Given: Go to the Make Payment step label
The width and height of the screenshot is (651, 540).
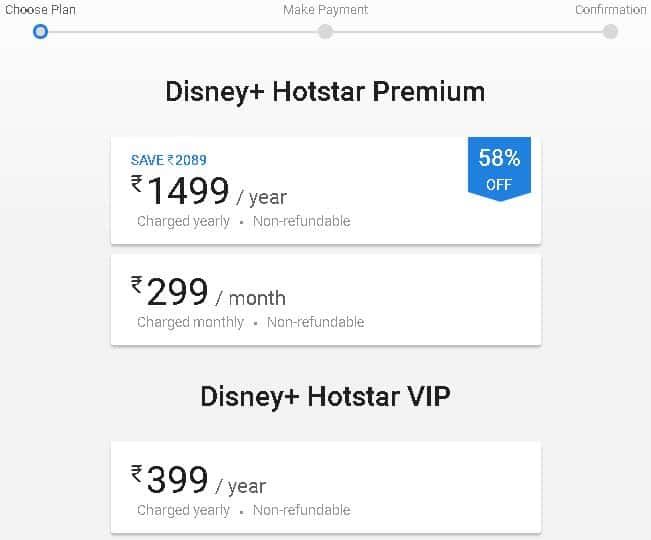Looking at the screenshot, I should point(325,10).
